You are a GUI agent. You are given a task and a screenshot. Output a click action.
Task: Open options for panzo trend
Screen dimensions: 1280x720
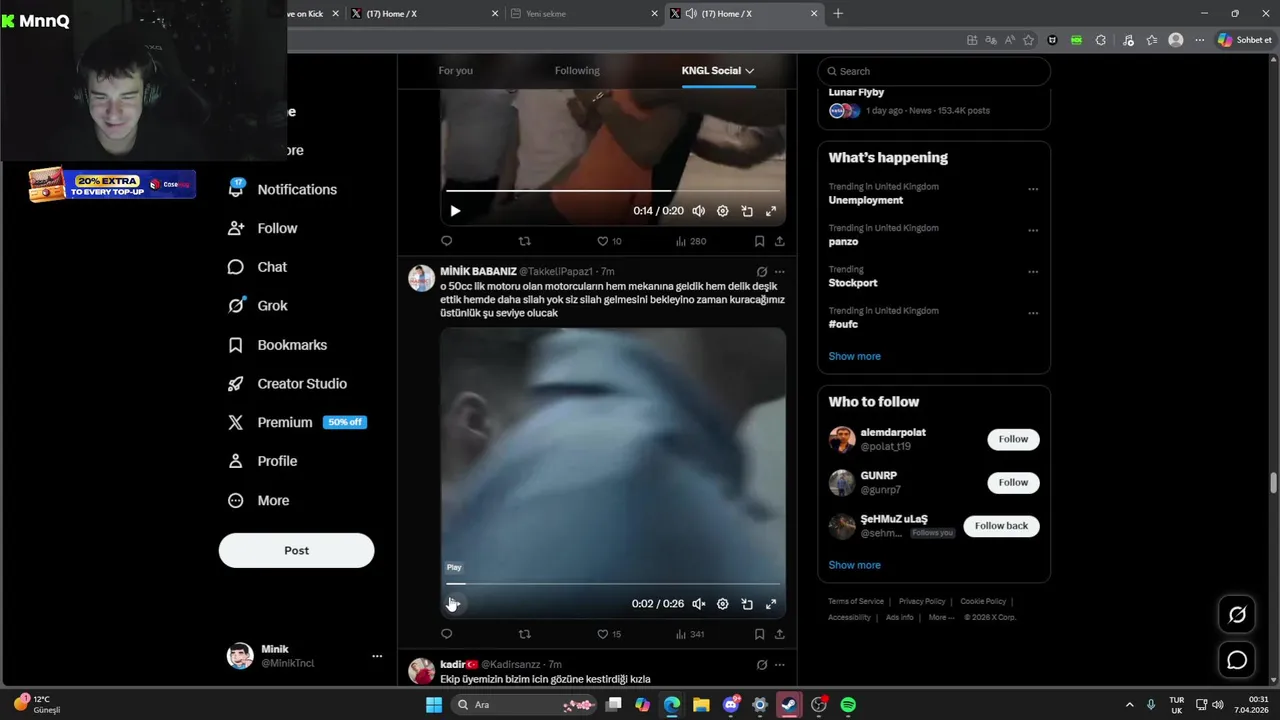[1033, 230]
